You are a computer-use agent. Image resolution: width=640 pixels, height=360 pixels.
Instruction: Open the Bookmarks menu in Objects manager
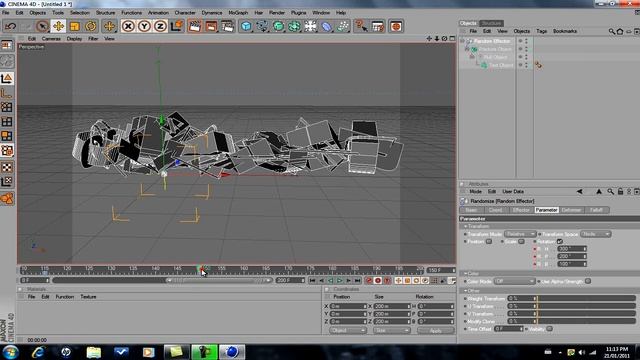565,31
